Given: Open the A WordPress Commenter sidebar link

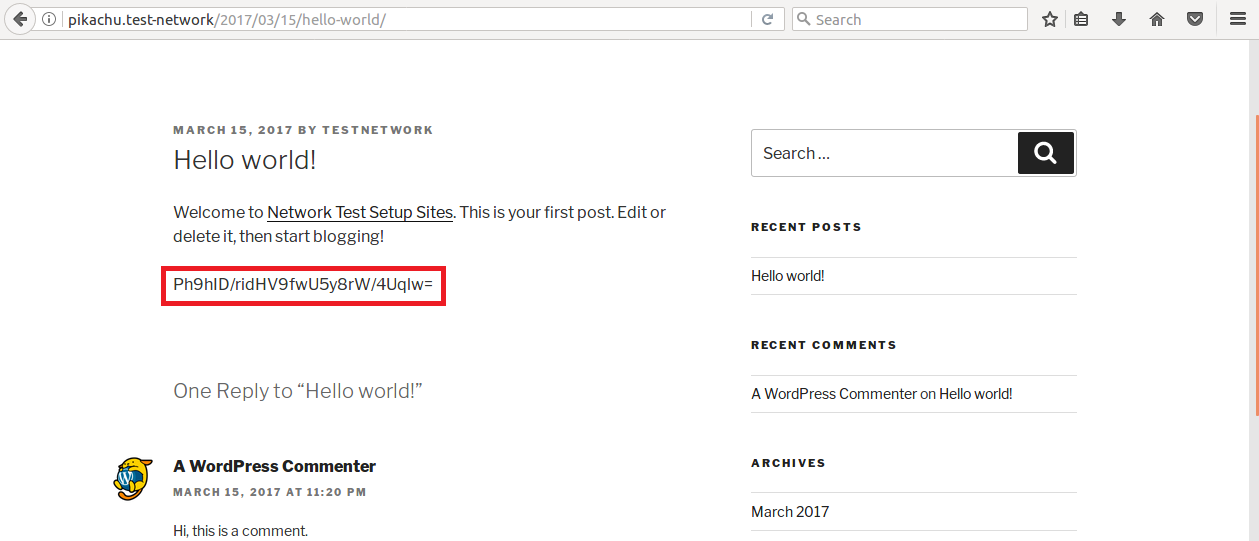Looking at the screenshot, I should [x=834, y=394].
